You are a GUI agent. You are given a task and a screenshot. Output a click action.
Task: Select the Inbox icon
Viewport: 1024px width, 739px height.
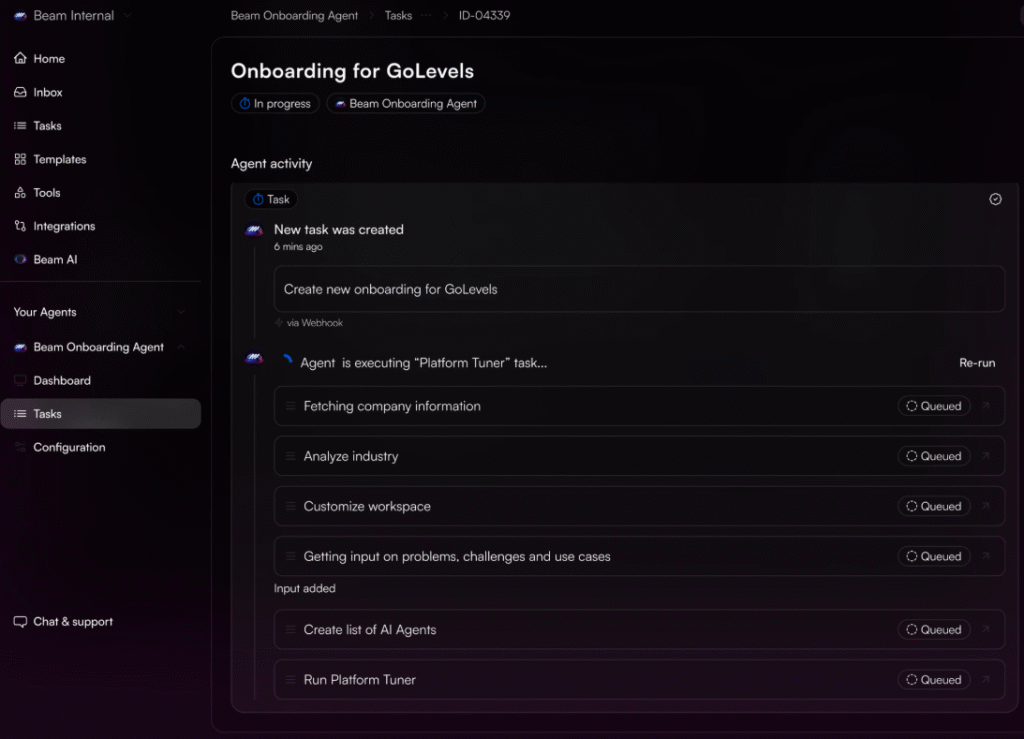(20, 92)
